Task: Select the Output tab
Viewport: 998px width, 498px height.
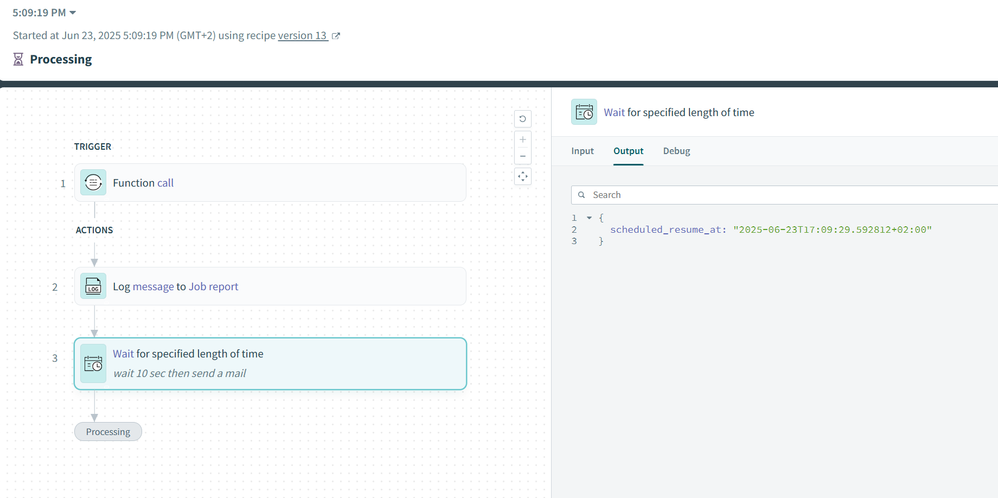Action: tap(628, 151)
